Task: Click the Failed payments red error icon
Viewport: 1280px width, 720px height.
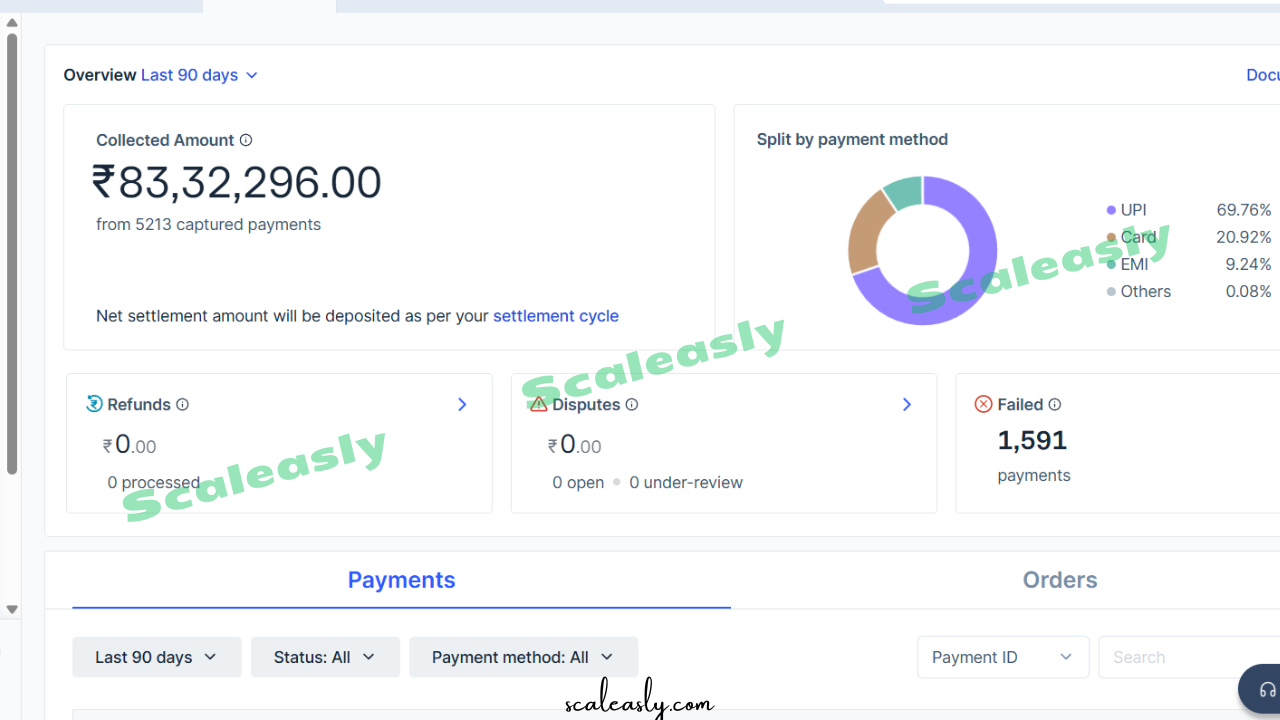Action: [981, 404]
